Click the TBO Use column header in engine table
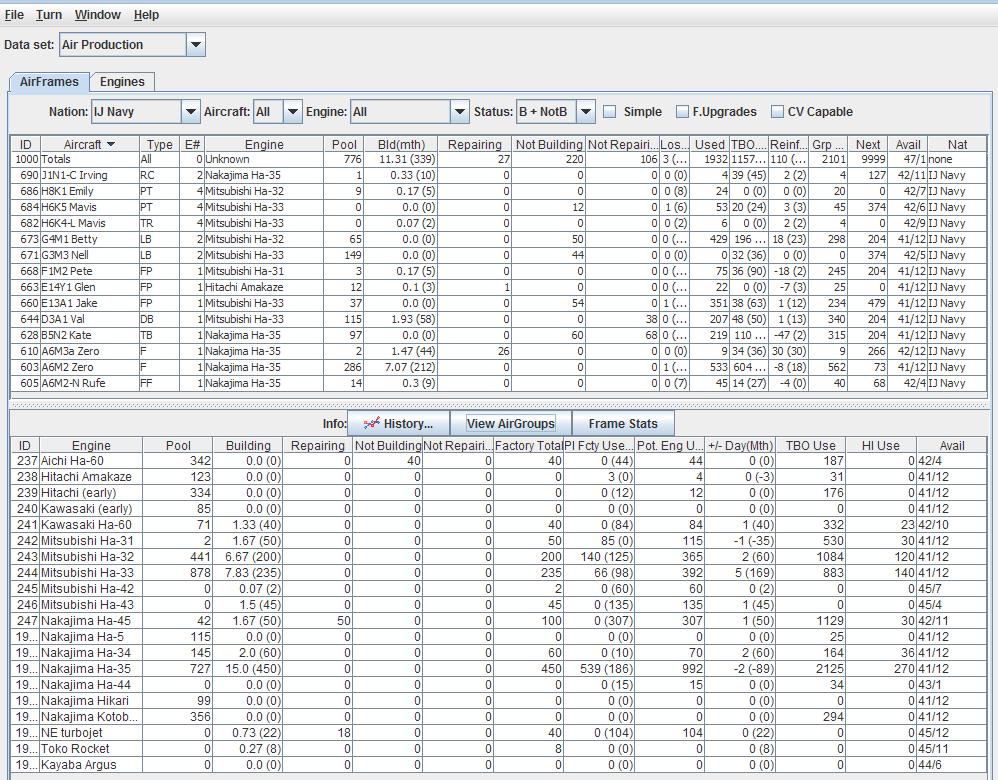998x780 pixels. click(x=810, y=446)
